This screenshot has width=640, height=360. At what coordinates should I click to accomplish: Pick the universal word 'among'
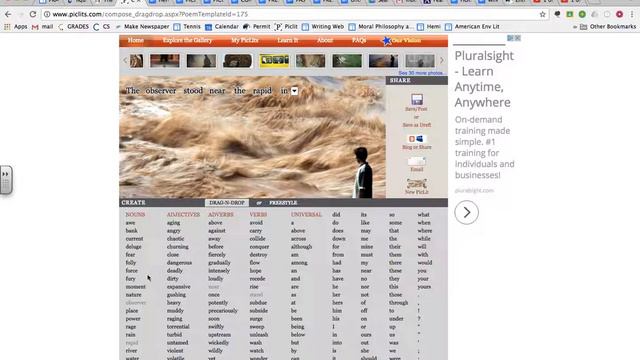299,263
